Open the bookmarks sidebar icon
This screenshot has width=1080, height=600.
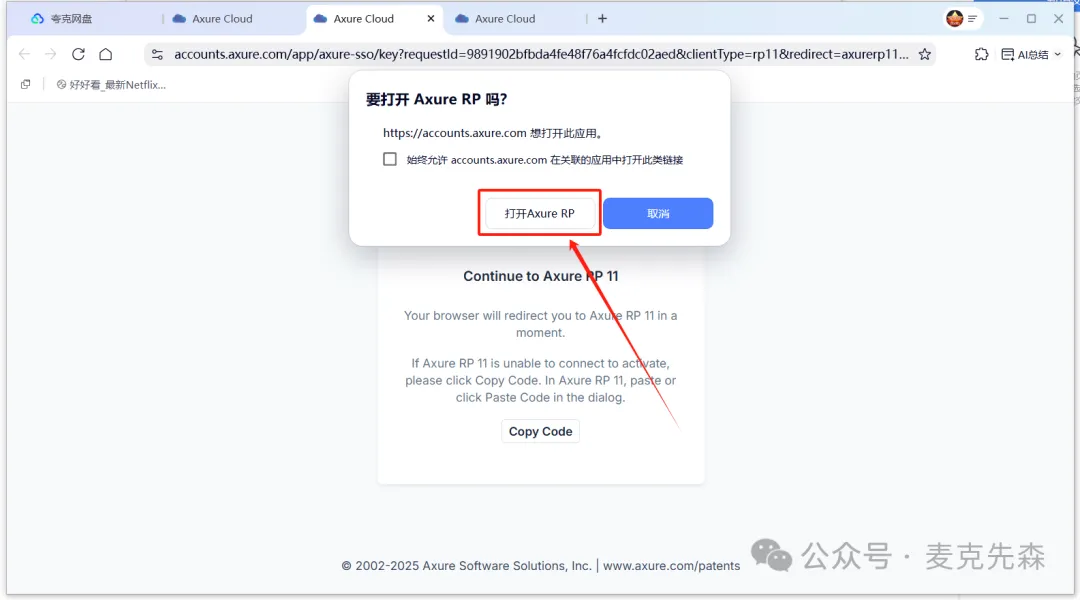click(x=25, y=84)
